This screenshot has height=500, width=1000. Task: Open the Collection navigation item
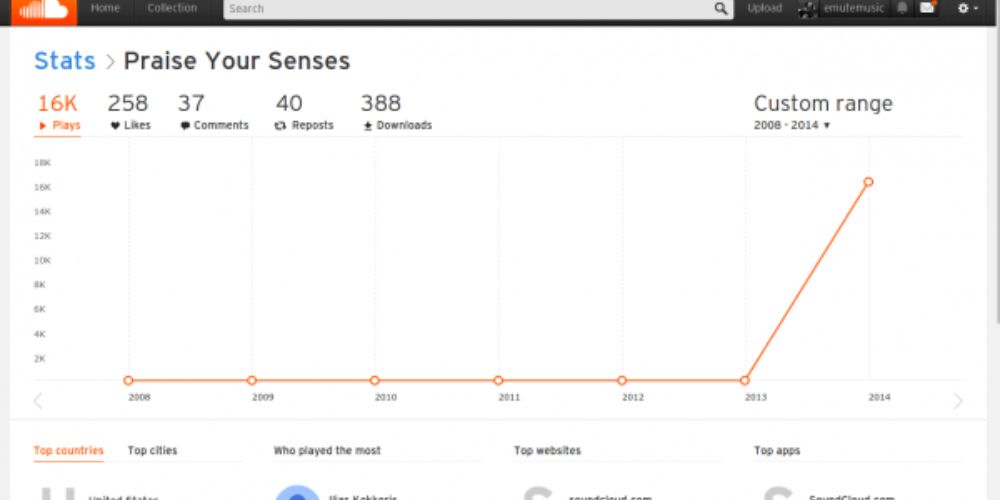point(172,9)
